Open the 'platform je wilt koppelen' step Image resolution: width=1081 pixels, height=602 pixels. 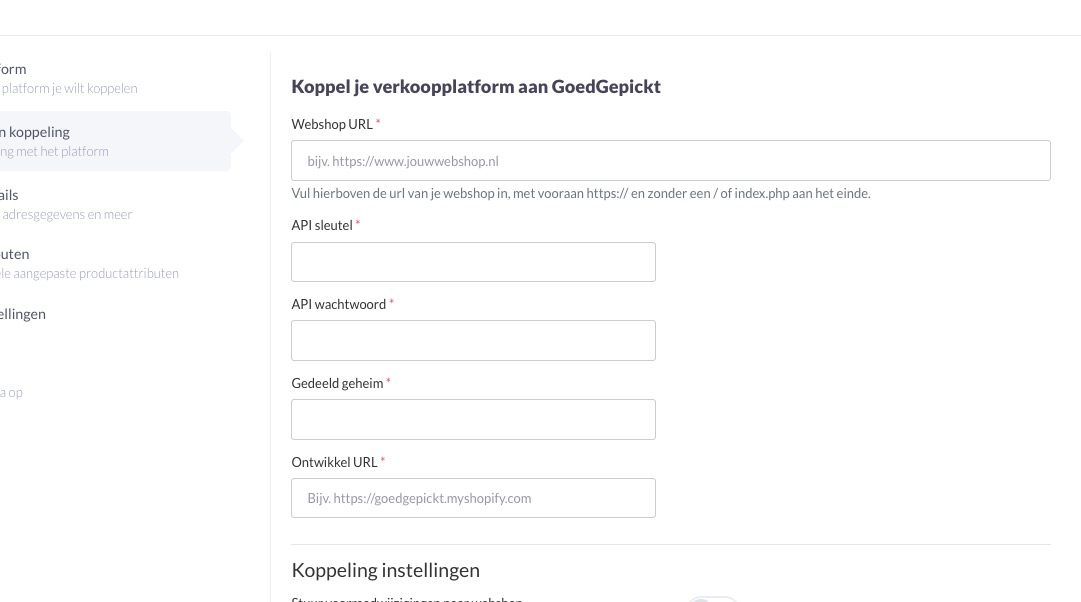[69, 79]
